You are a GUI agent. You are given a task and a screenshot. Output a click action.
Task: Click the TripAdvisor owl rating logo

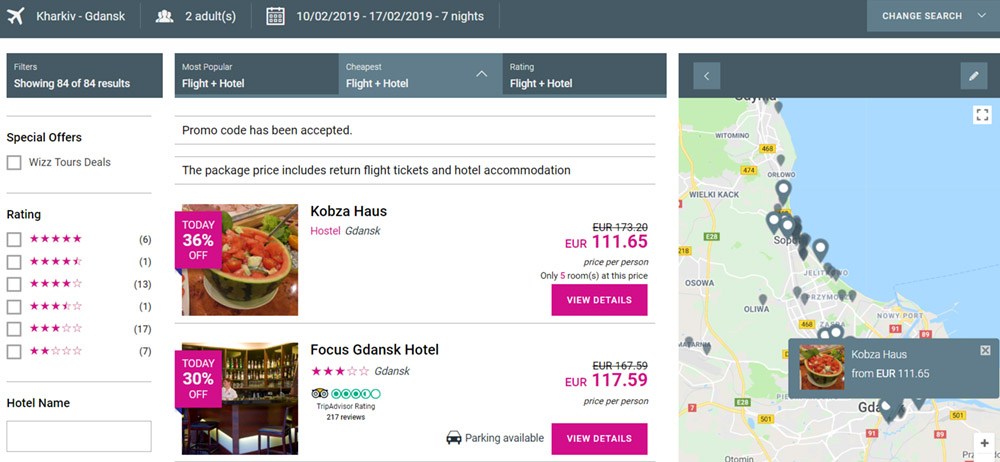pos(320,393)
